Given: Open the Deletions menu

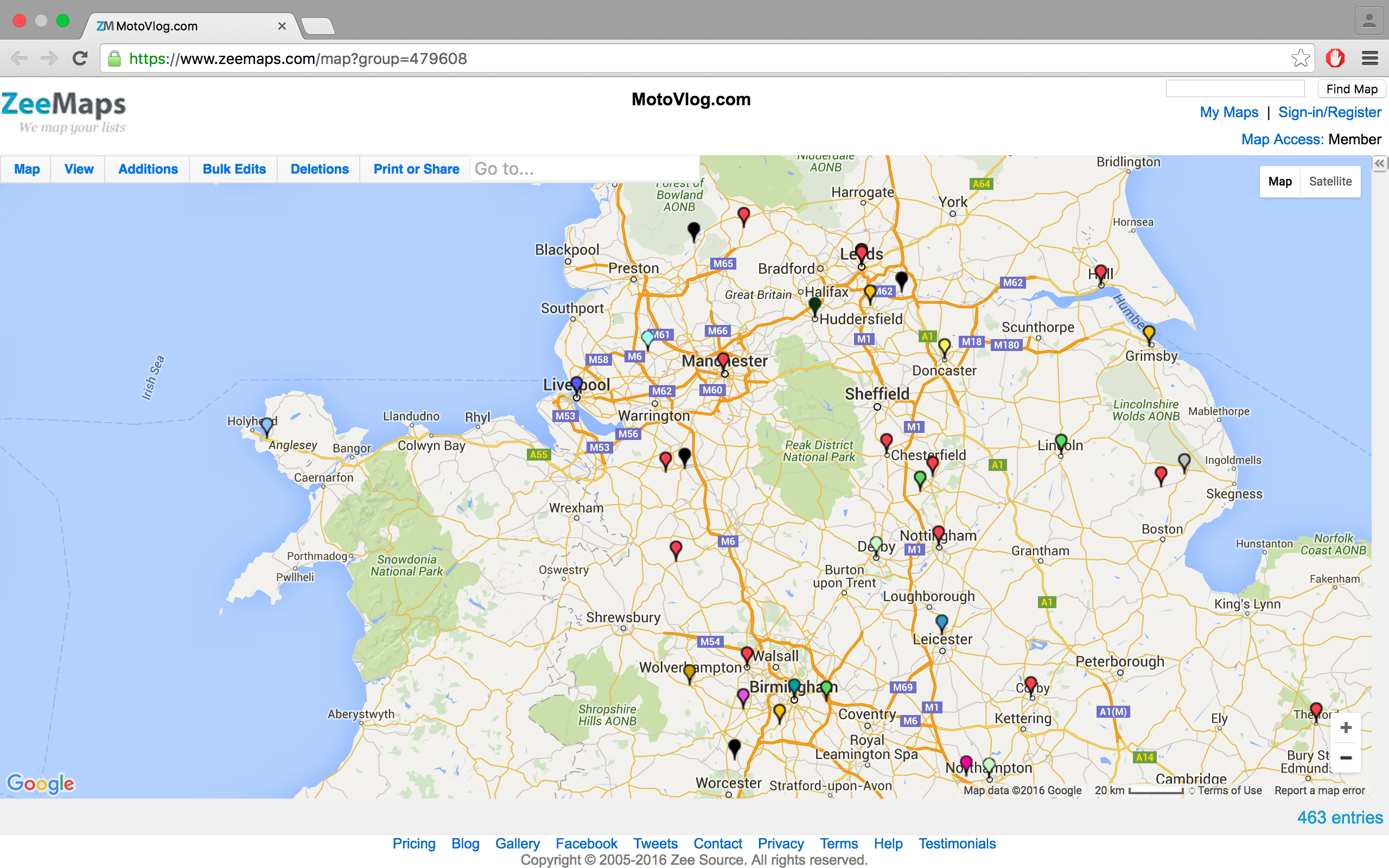Looking at the screenshot, I should [x=320, y=169].
